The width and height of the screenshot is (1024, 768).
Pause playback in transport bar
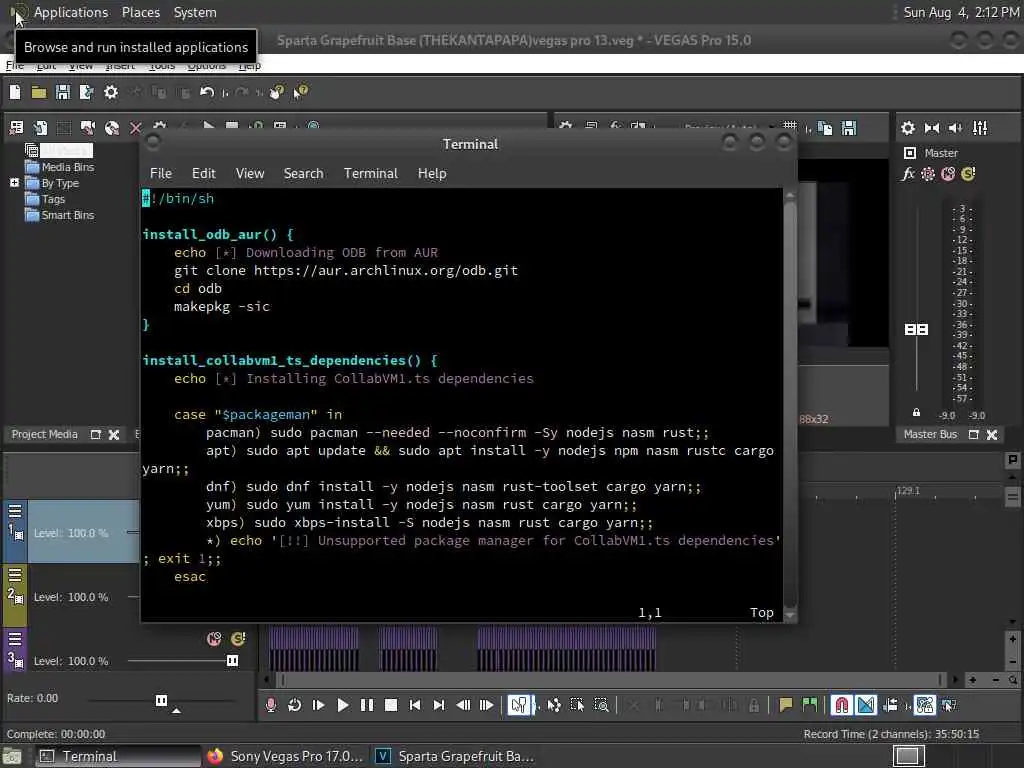pyautogui.click(x=367, y=705)
